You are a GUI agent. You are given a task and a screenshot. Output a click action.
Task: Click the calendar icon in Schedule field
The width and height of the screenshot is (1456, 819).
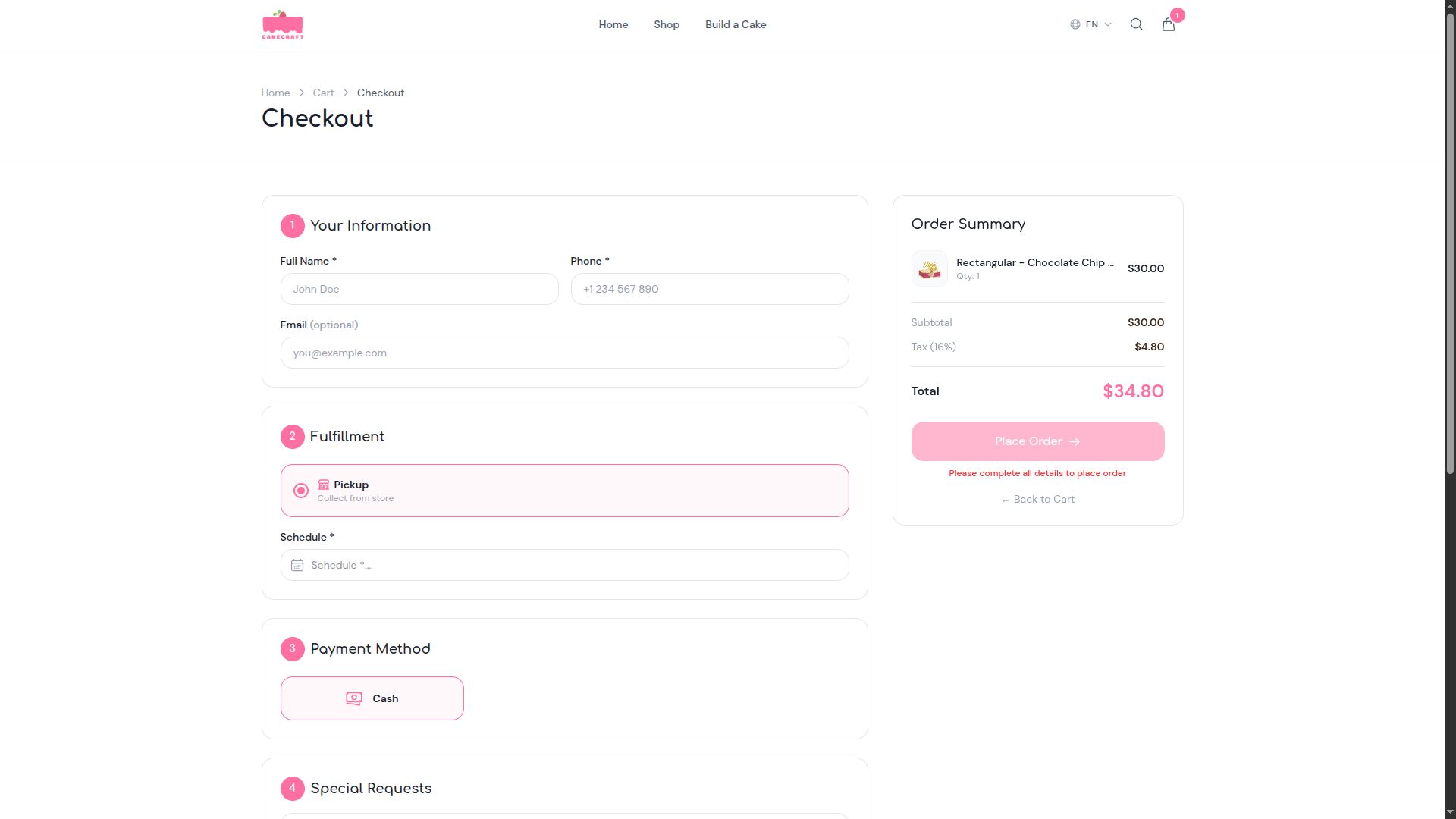pyautogui.click(x=297, y=566)
